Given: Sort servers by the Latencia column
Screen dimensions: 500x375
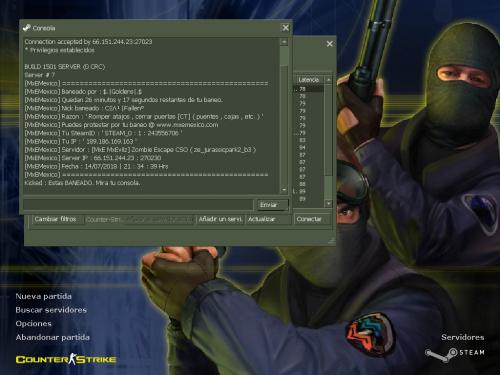Looking at the screenshot, I should [309, 80].
